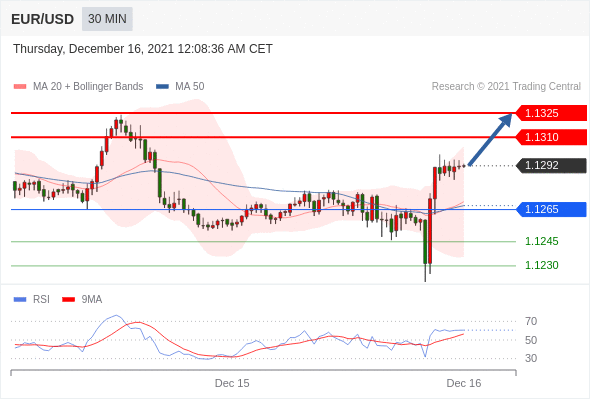
Task: Click the date and time stamp text
Action: [143, 49]
